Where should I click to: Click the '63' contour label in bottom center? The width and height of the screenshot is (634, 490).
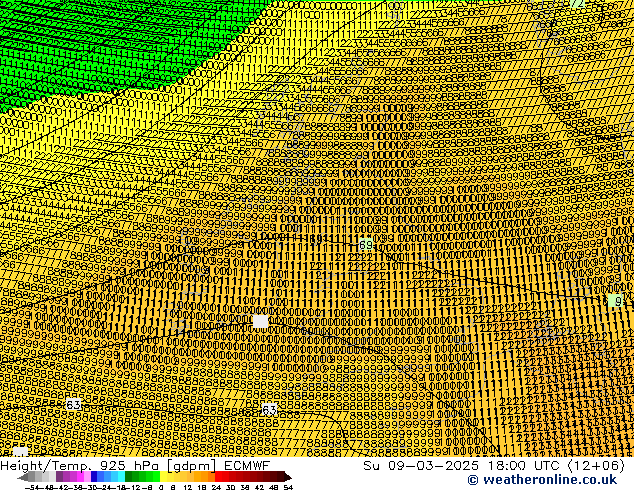(x=269, y=410)
